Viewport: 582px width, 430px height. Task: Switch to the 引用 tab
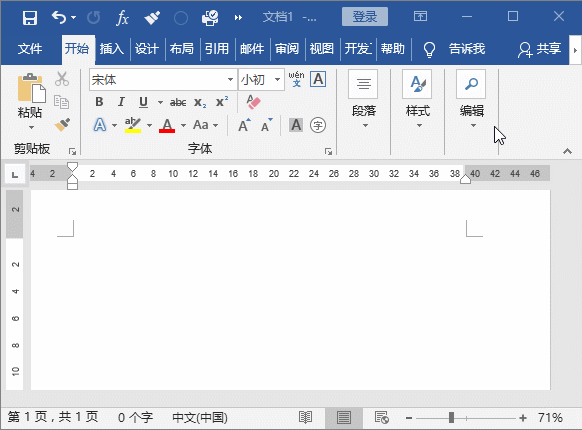coord(217,49)
